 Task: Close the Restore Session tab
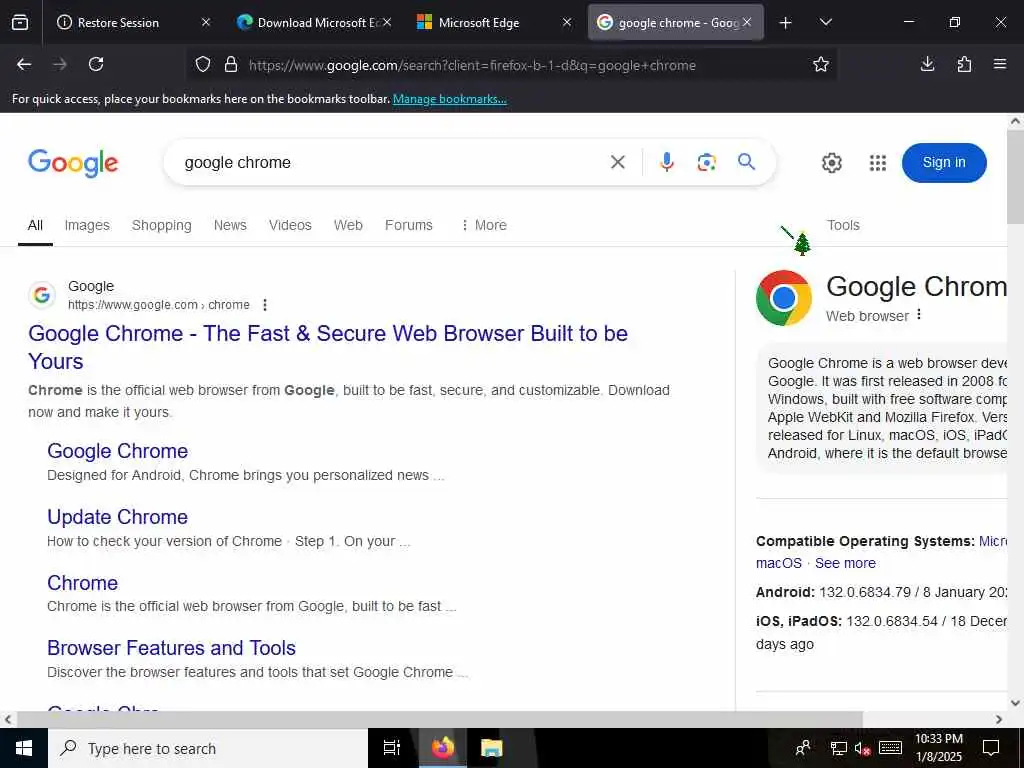coord(206,22)
